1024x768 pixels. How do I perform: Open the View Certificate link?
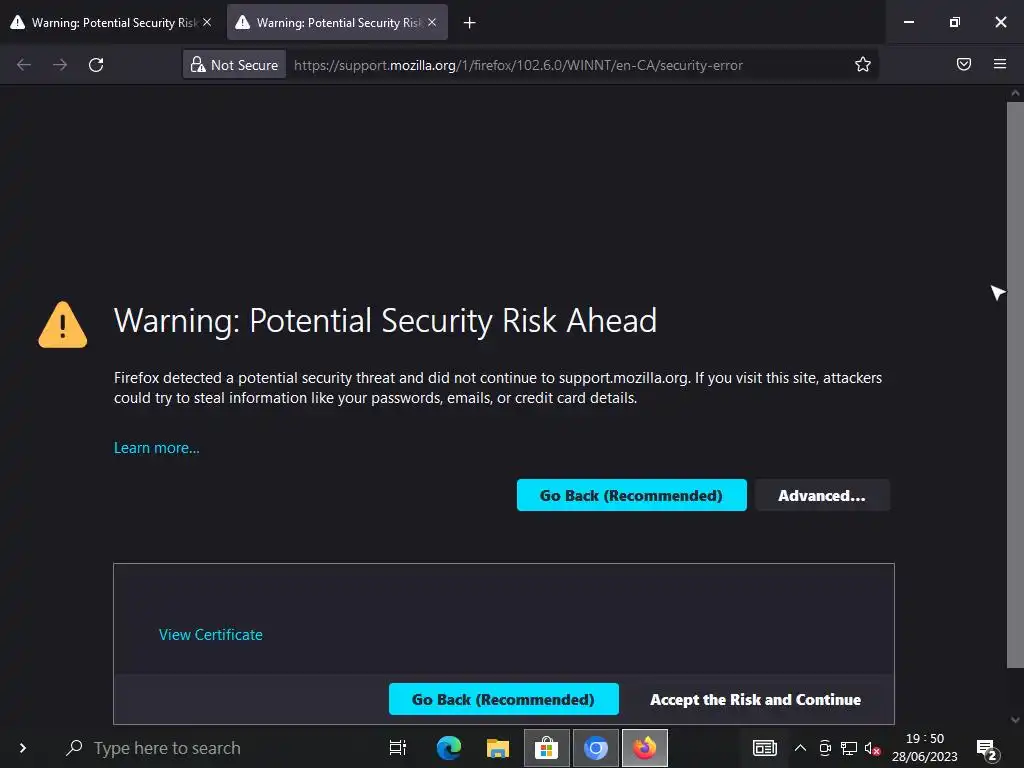[211, 635]
